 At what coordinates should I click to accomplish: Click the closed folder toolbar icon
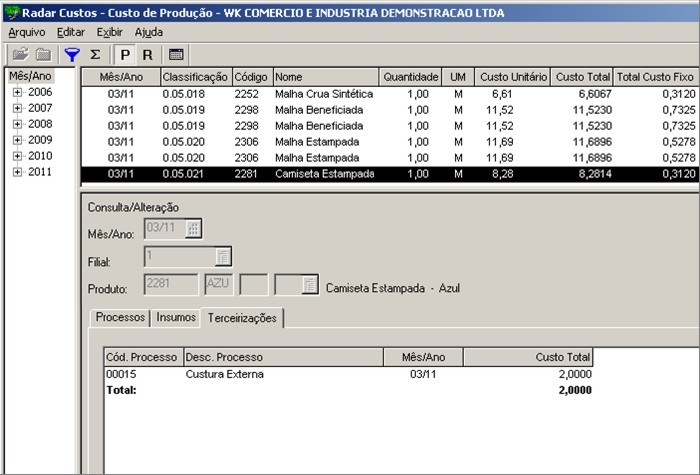click(x=43, y=55)
